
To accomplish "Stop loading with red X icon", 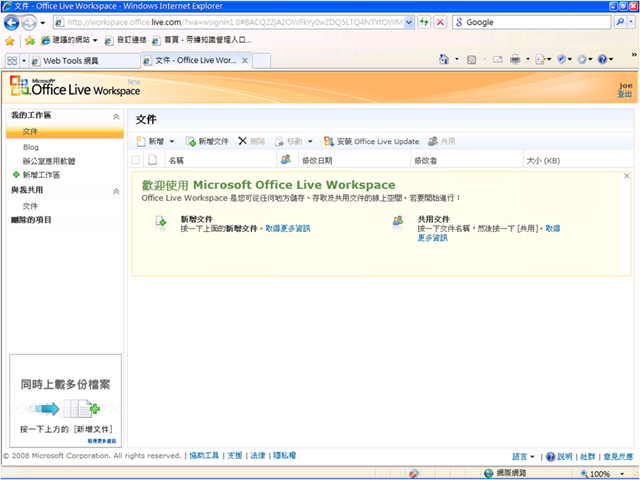I will pos(440,22).
